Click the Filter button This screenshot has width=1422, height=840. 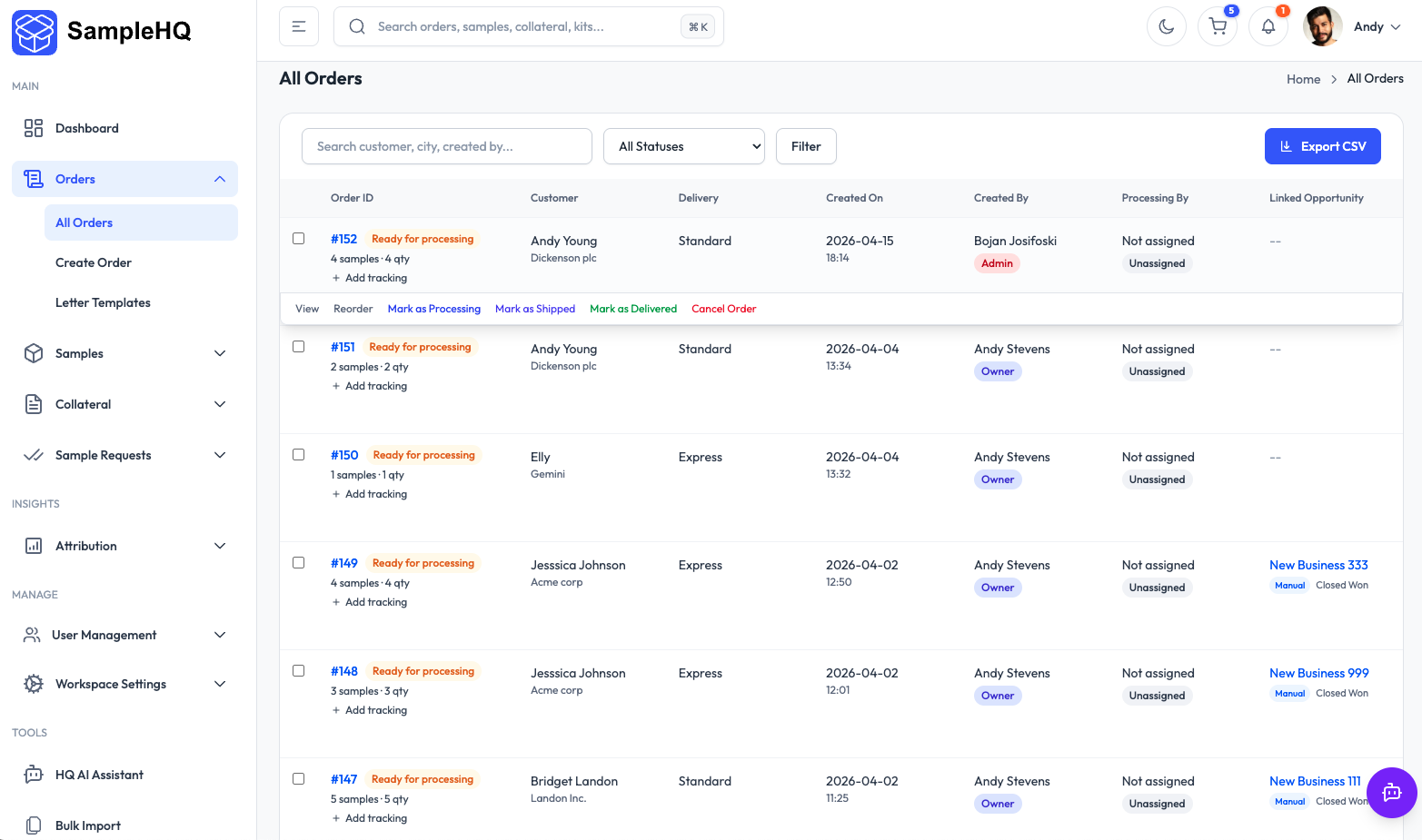tap(806, 146)
